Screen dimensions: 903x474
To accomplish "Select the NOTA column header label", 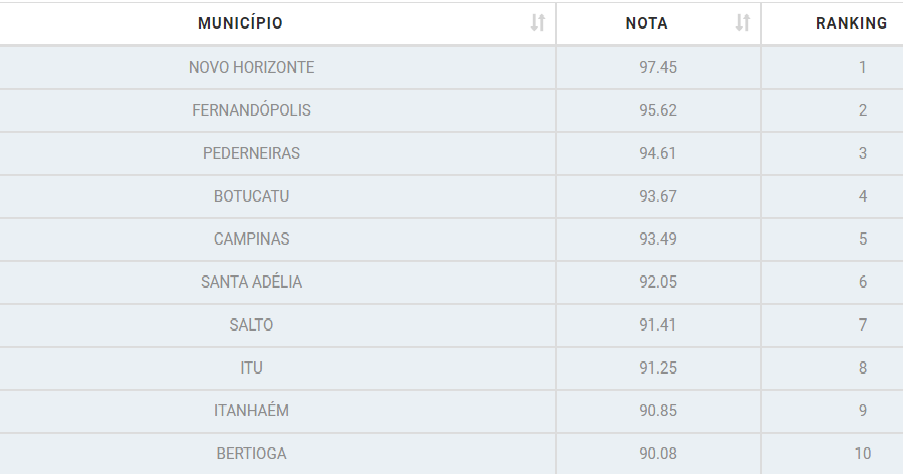I will tap(646, 24).
